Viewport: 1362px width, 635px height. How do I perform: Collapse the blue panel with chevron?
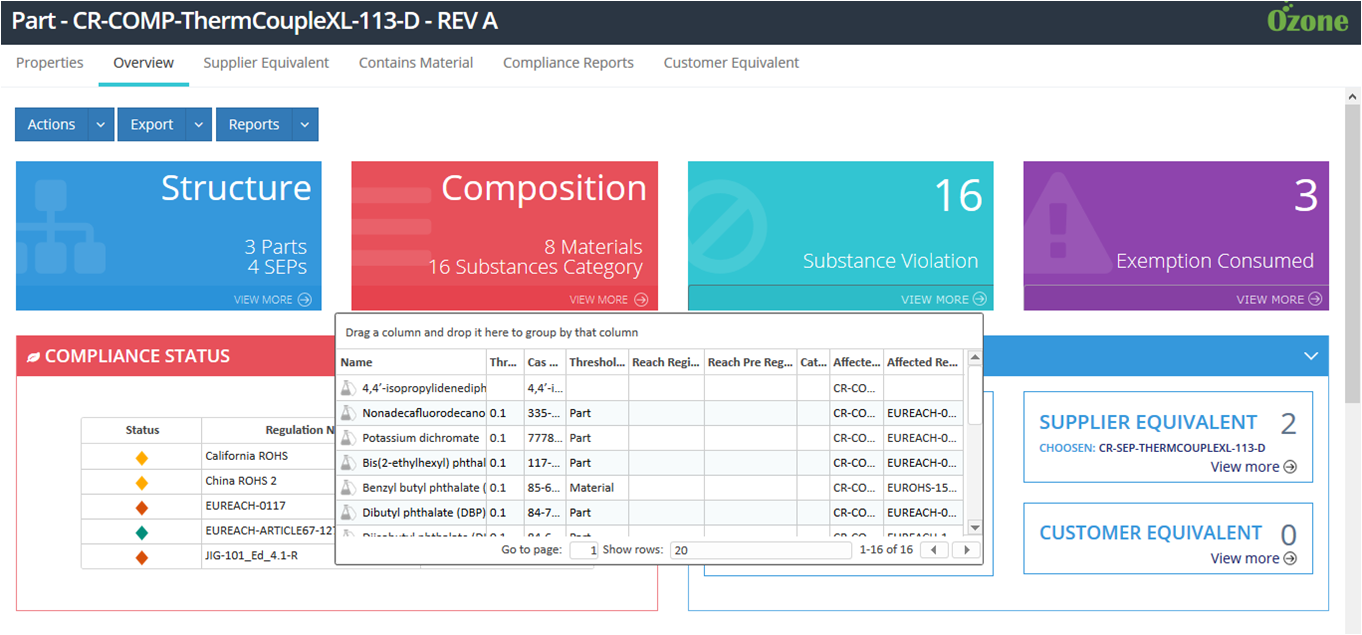click(1311, 356)
